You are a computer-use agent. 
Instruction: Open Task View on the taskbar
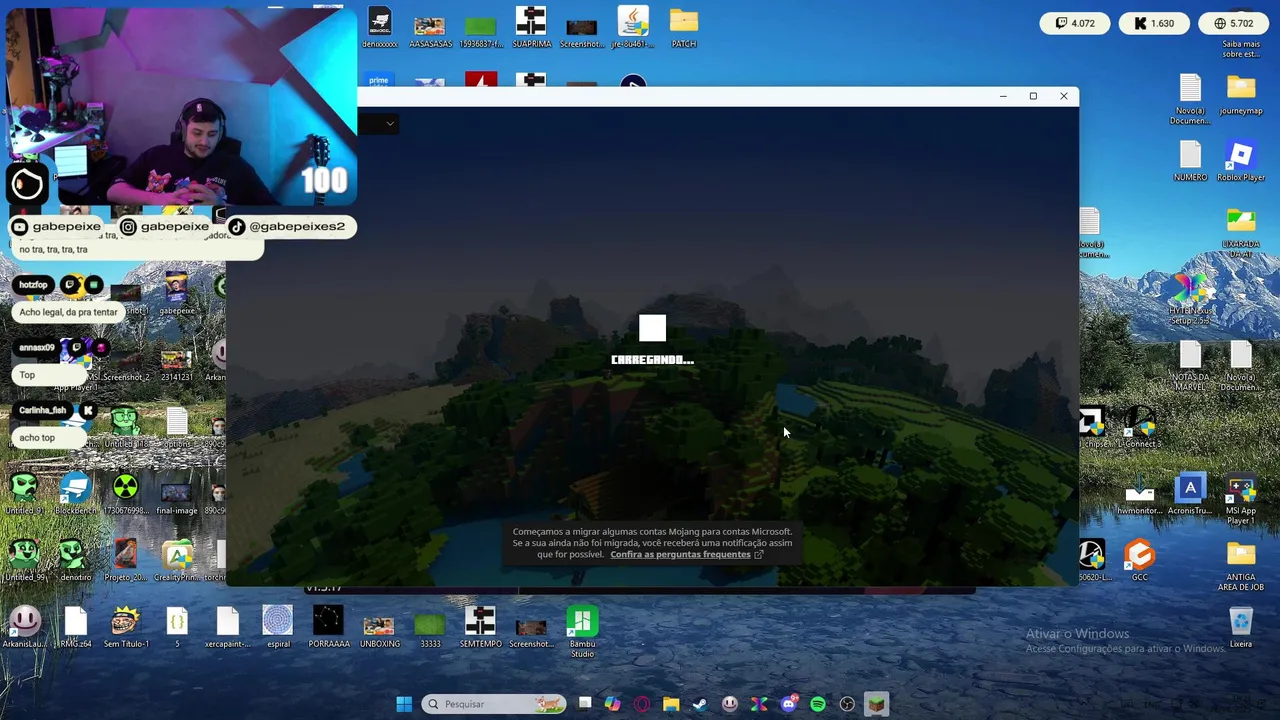click(585, 704)
